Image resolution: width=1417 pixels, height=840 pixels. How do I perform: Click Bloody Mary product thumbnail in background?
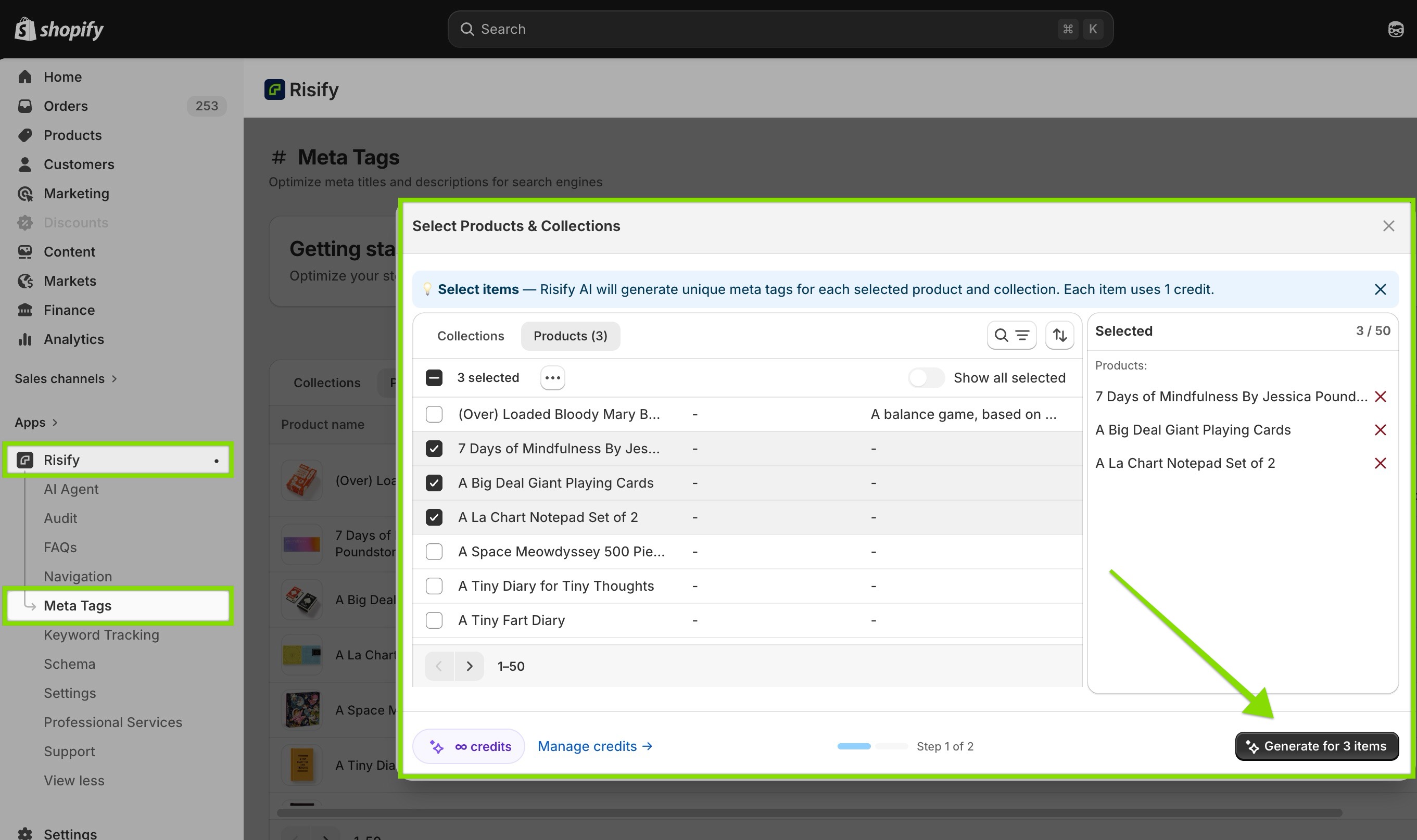302,480
